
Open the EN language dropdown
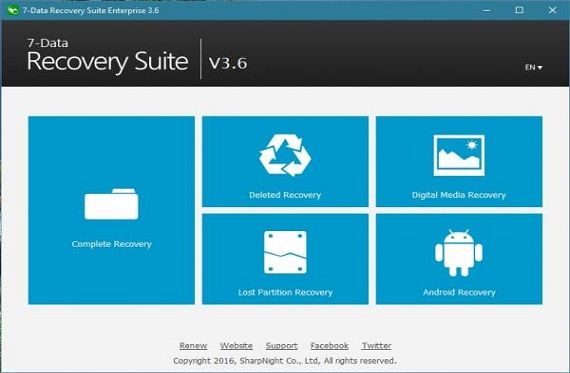coord(533,67)
